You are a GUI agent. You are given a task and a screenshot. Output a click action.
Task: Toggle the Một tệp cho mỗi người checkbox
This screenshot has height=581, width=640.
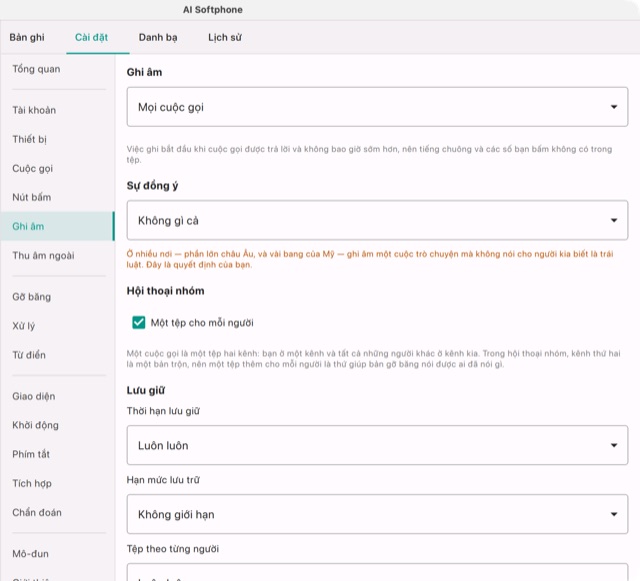click(139, 323)
